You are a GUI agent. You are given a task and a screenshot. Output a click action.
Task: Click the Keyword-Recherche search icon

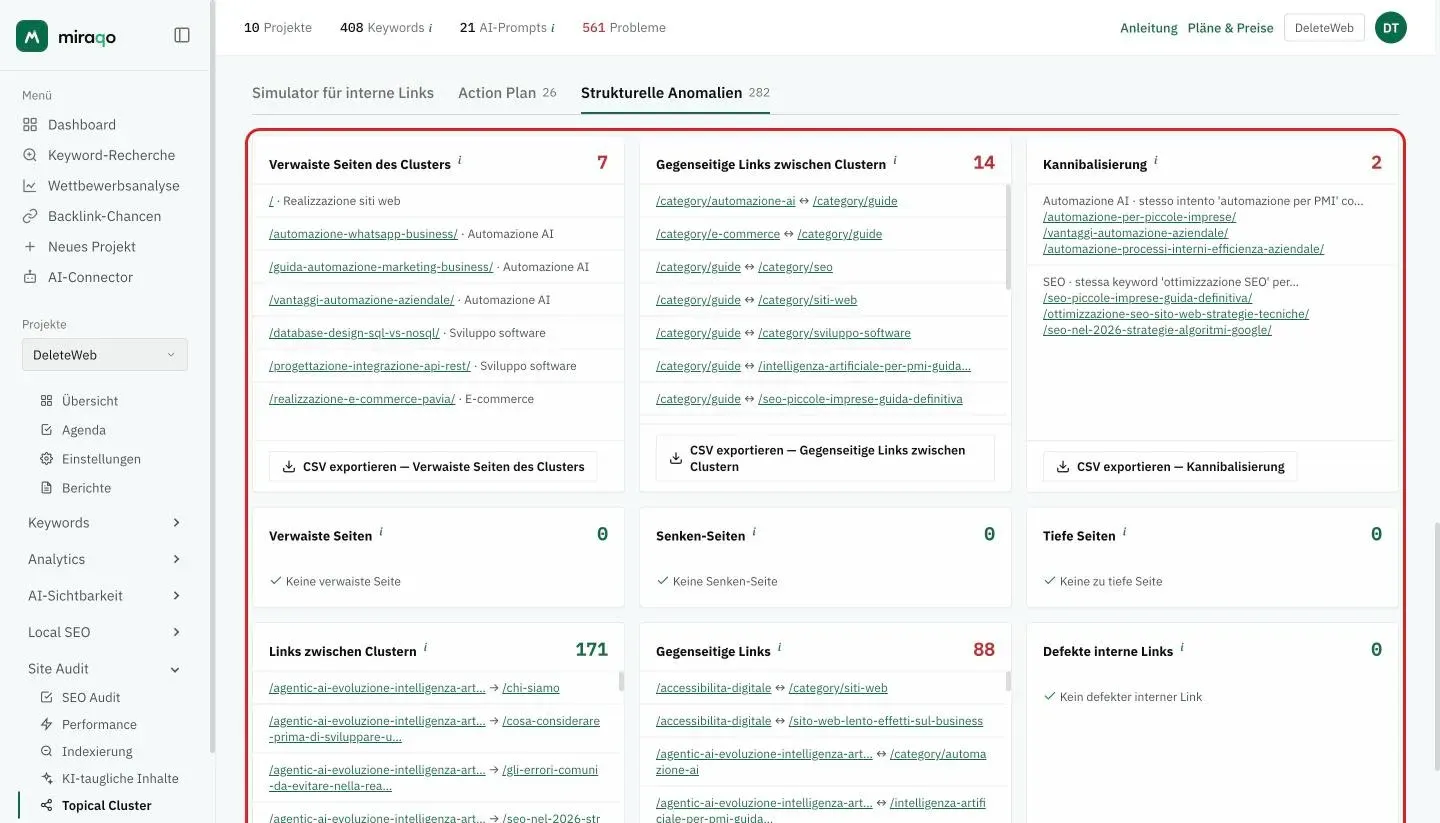click(x=29, y=155)
